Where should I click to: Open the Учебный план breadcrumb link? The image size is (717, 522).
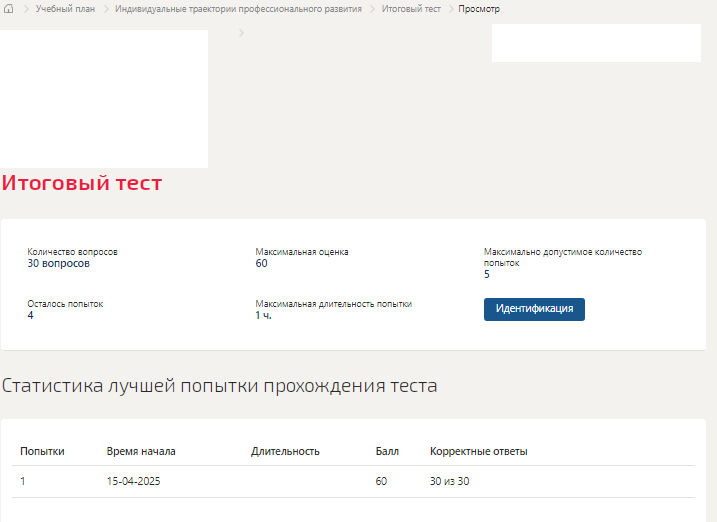[x=65, y=9]
